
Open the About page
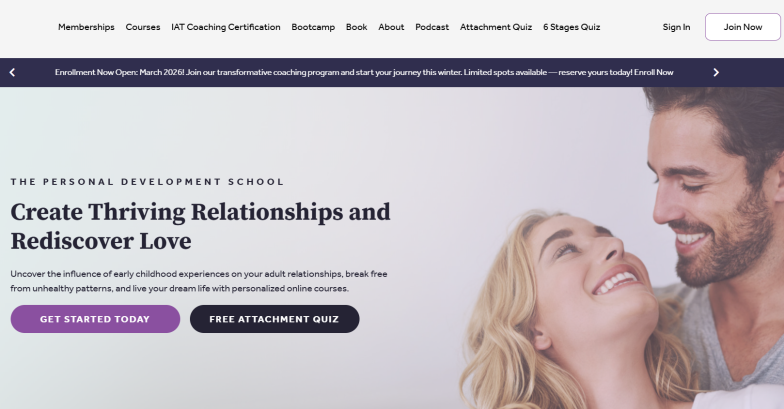[391, 27]
